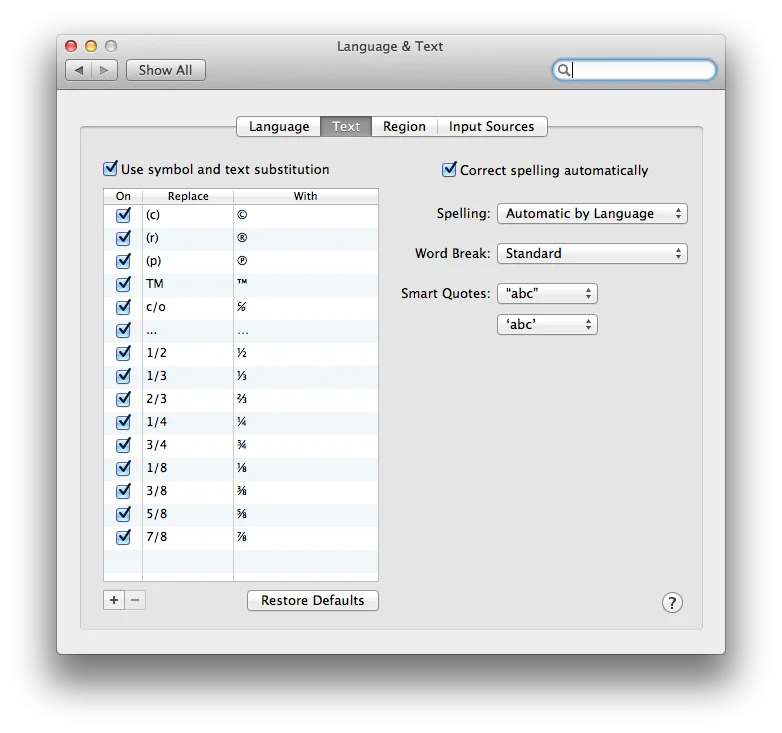Switch to the Language tab
This screenshot has width=782, height=733.
(x=279, y=127)
